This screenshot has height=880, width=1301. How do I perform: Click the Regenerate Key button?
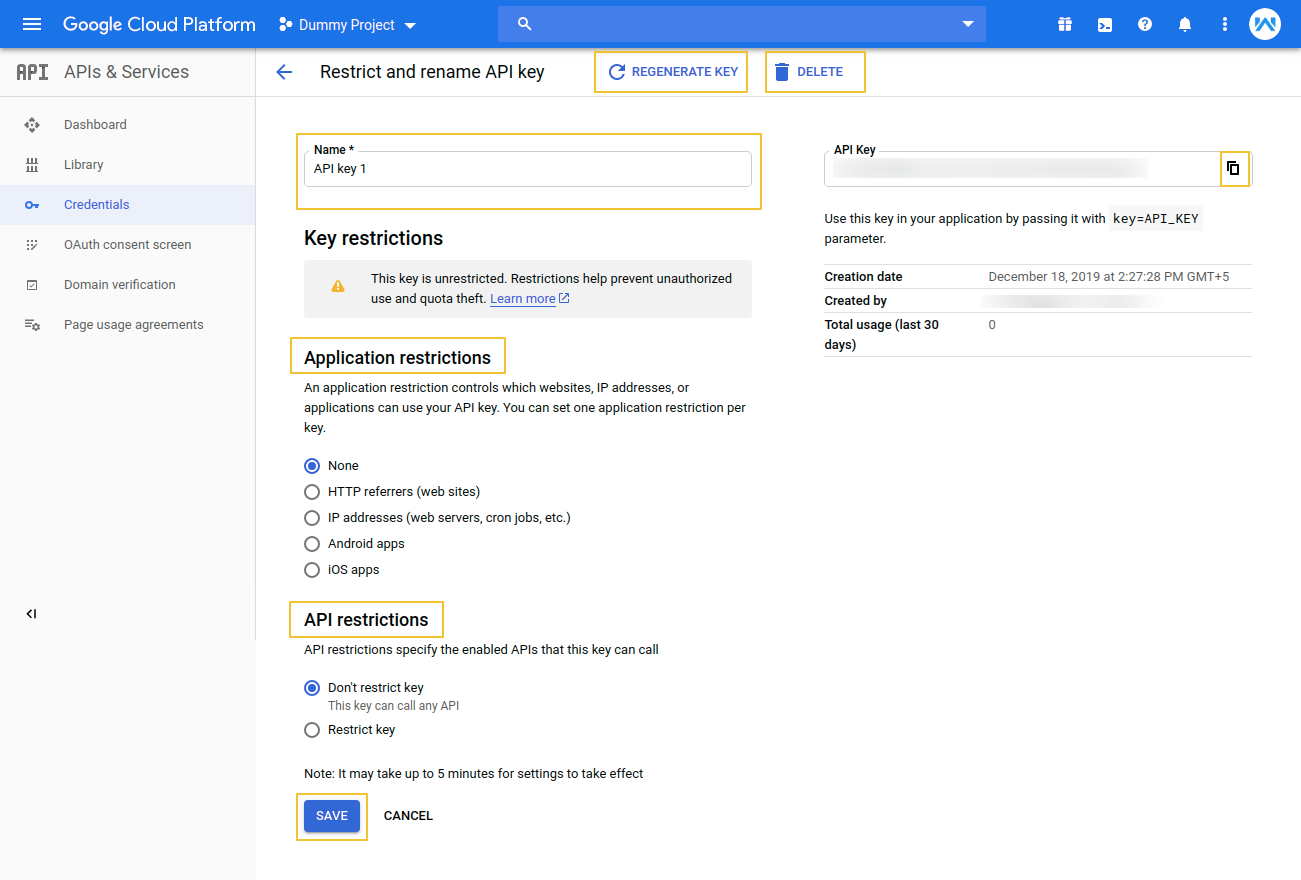[x=672, y=72]
